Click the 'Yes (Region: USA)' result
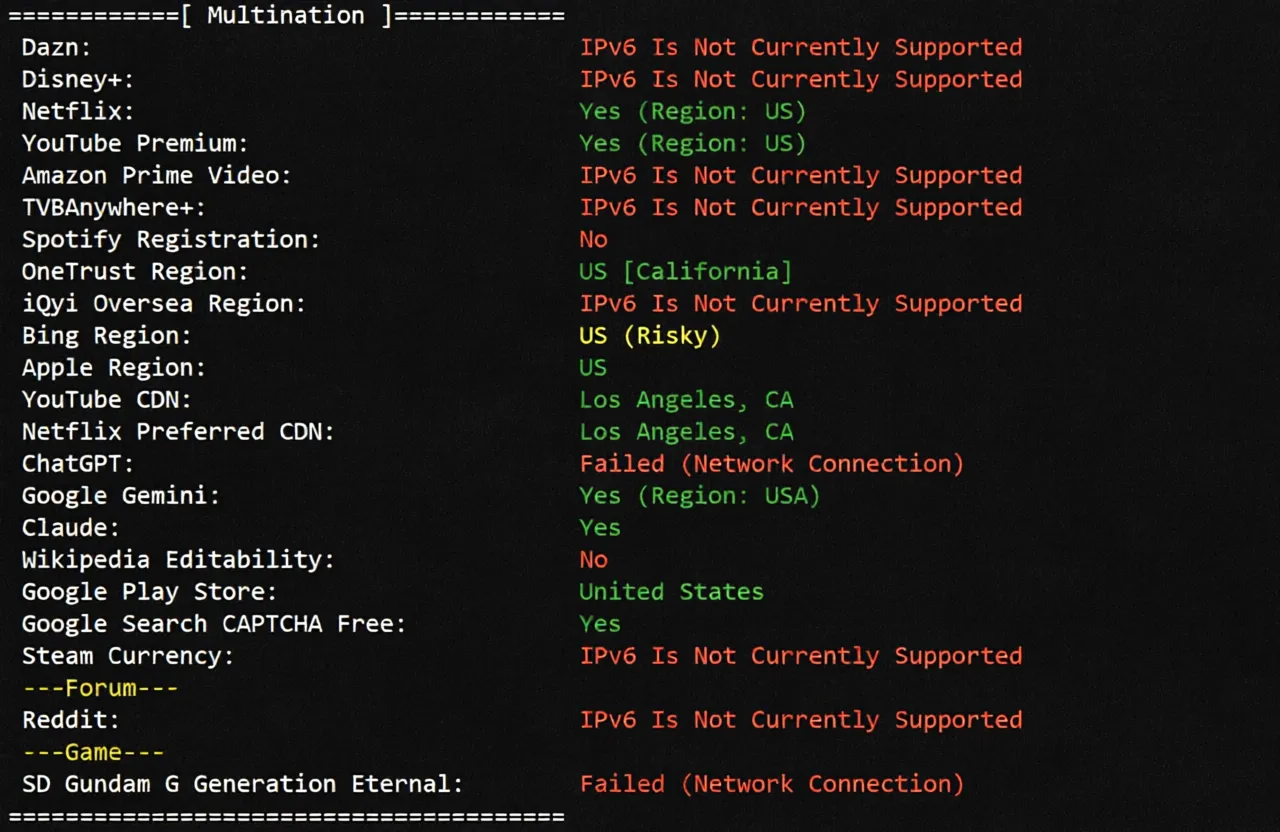 700,495
